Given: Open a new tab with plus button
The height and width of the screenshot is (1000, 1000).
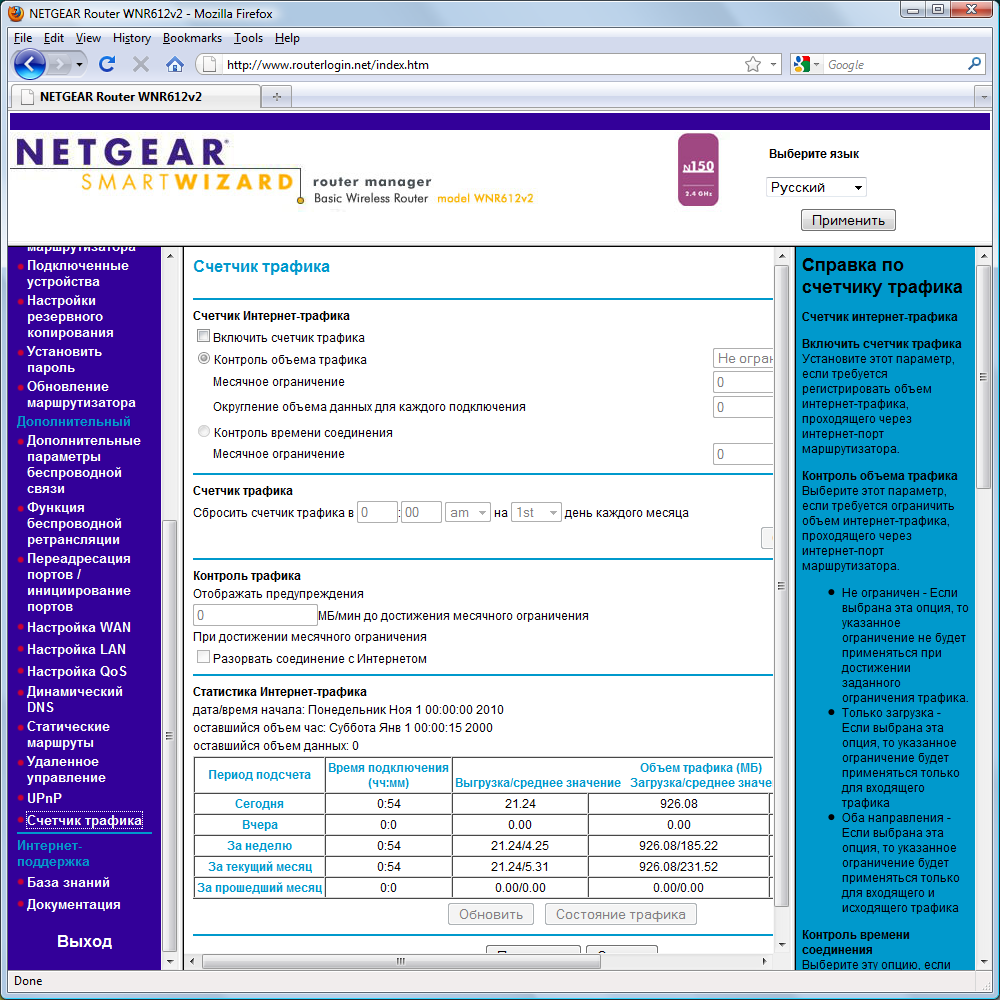Looking at the screenshot, I should pos(277,97).
